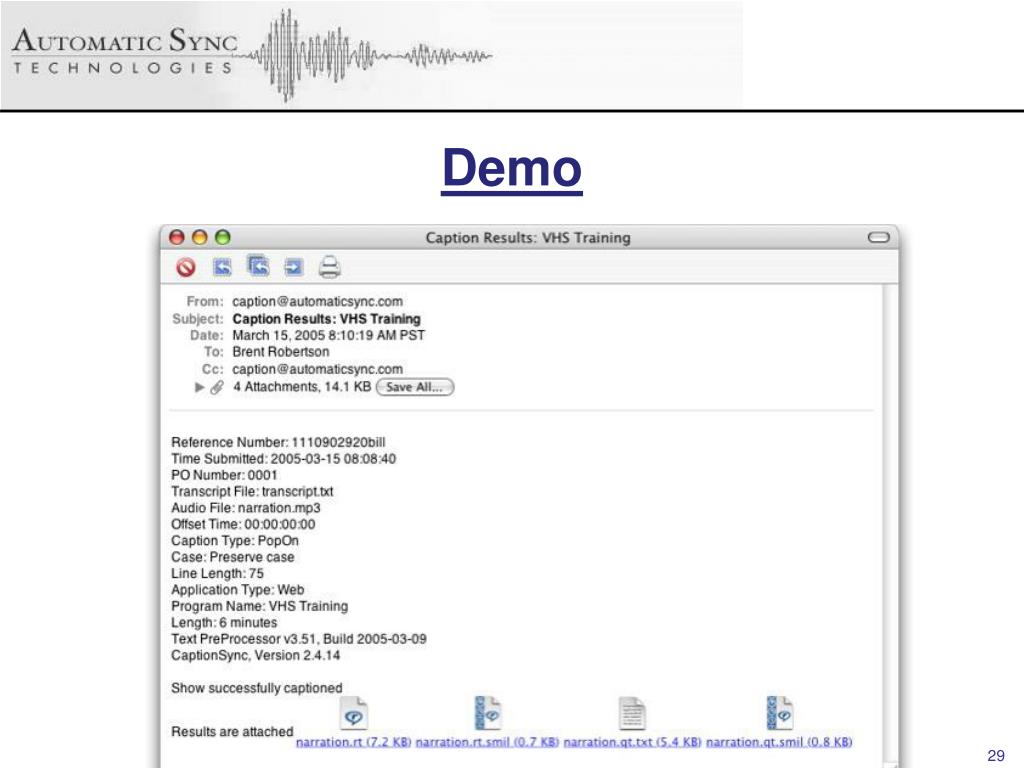Open the narration.qt.smil (0.8 KB) attachment link

click(x=779, y=742)
